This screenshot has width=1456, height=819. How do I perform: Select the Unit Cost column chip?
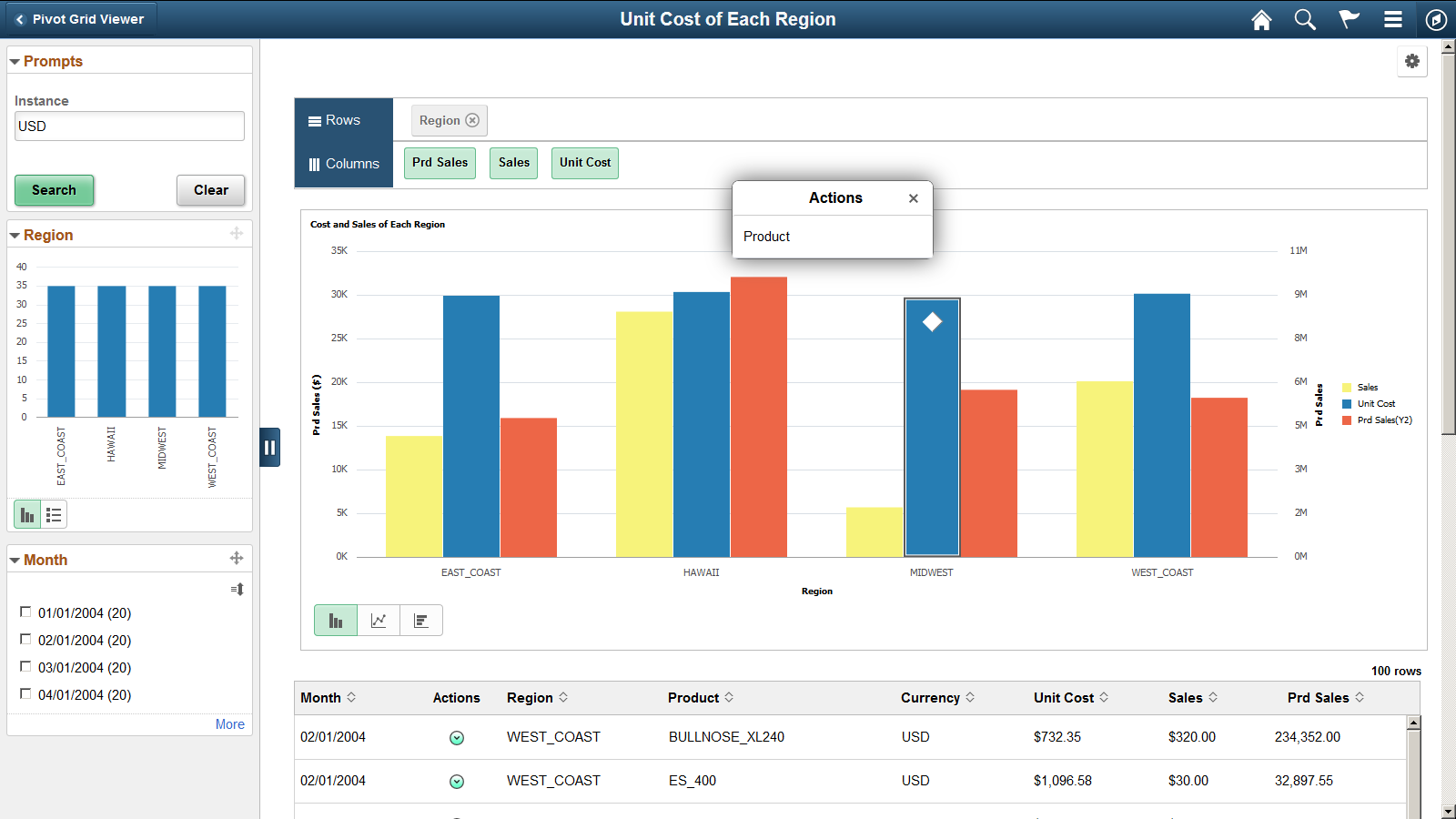[x=585, y=163]
